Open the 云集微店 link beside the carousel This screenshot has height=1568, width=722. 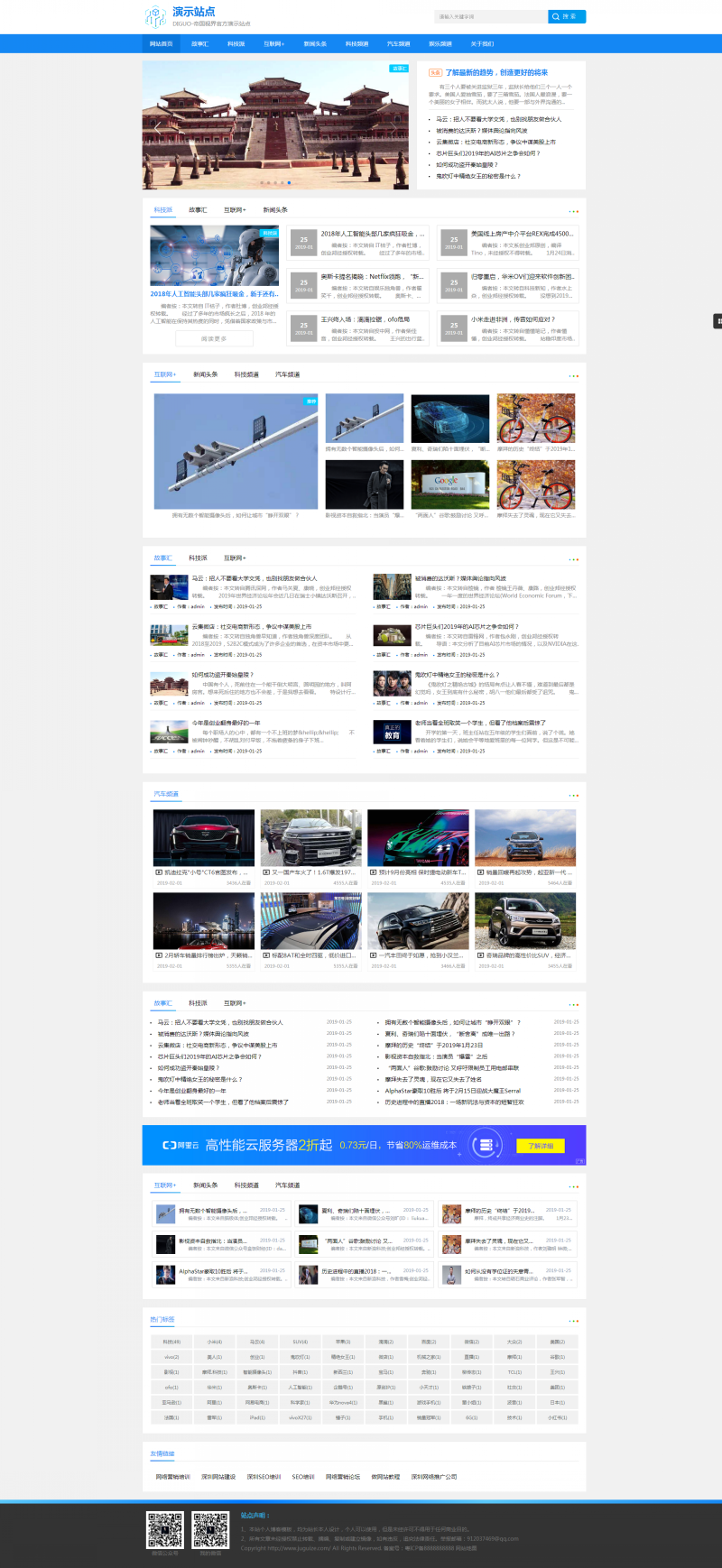(x=495, y=142)
